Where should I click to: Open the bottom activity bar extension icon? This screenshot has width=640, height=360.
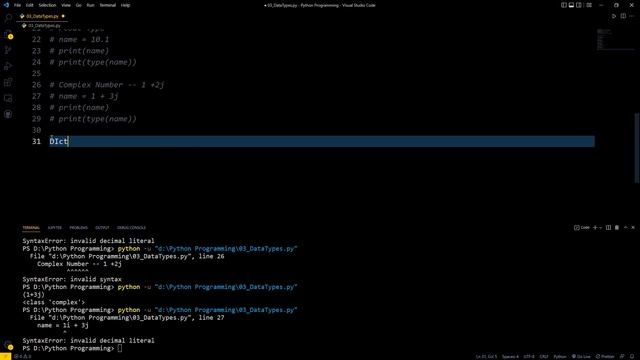[8, 114]
